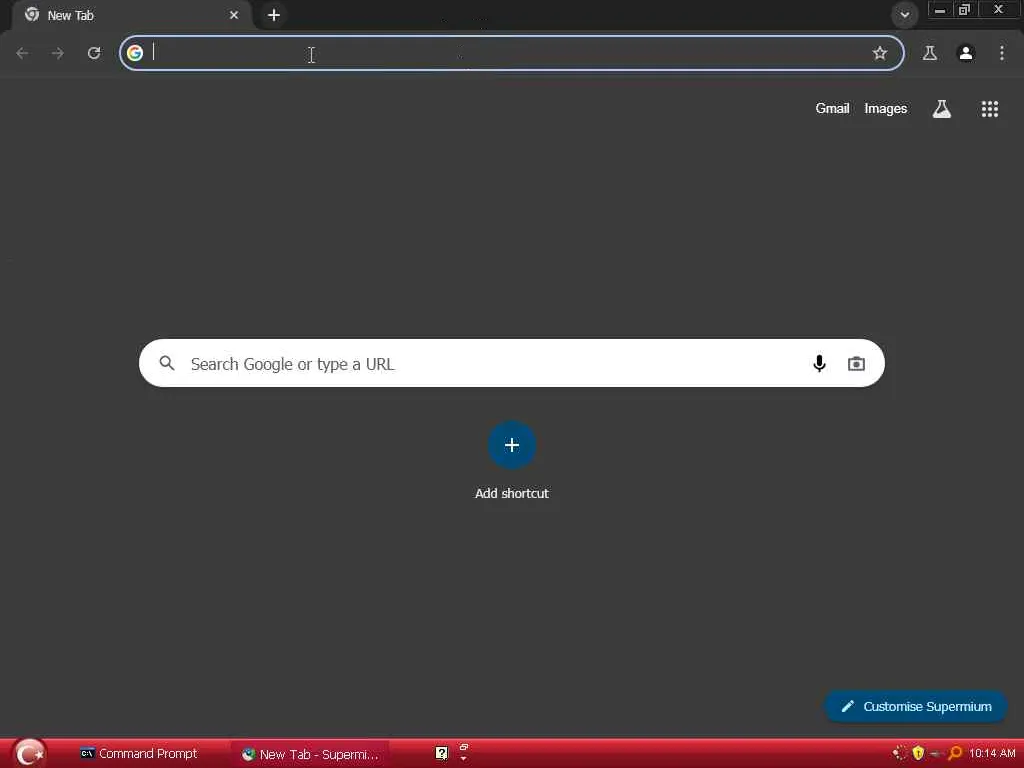Screen dimensions: 1024x768
Task: Switch to Command Prompt in taskbar
Action: pyautogui.click(x=139, y=754)
